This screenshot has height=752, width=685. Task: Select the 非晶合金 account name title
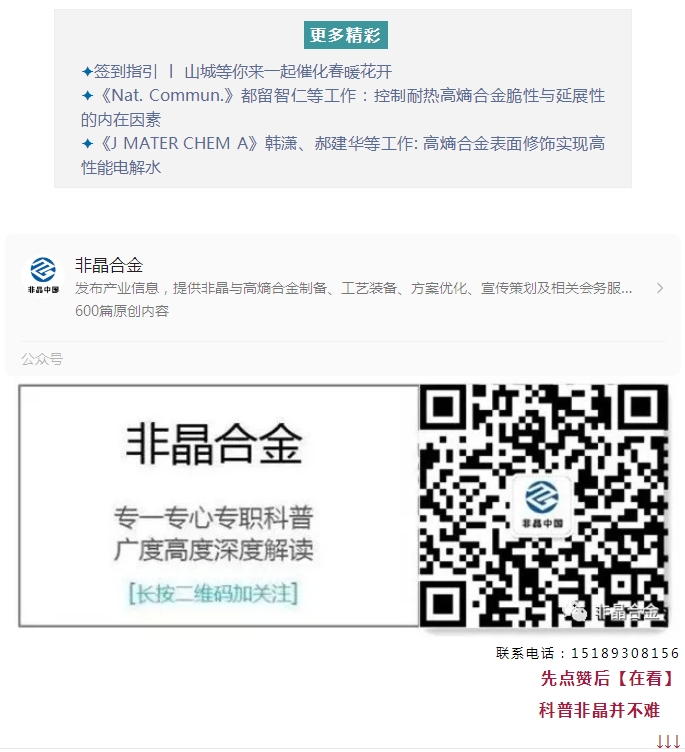coord(109,265)
